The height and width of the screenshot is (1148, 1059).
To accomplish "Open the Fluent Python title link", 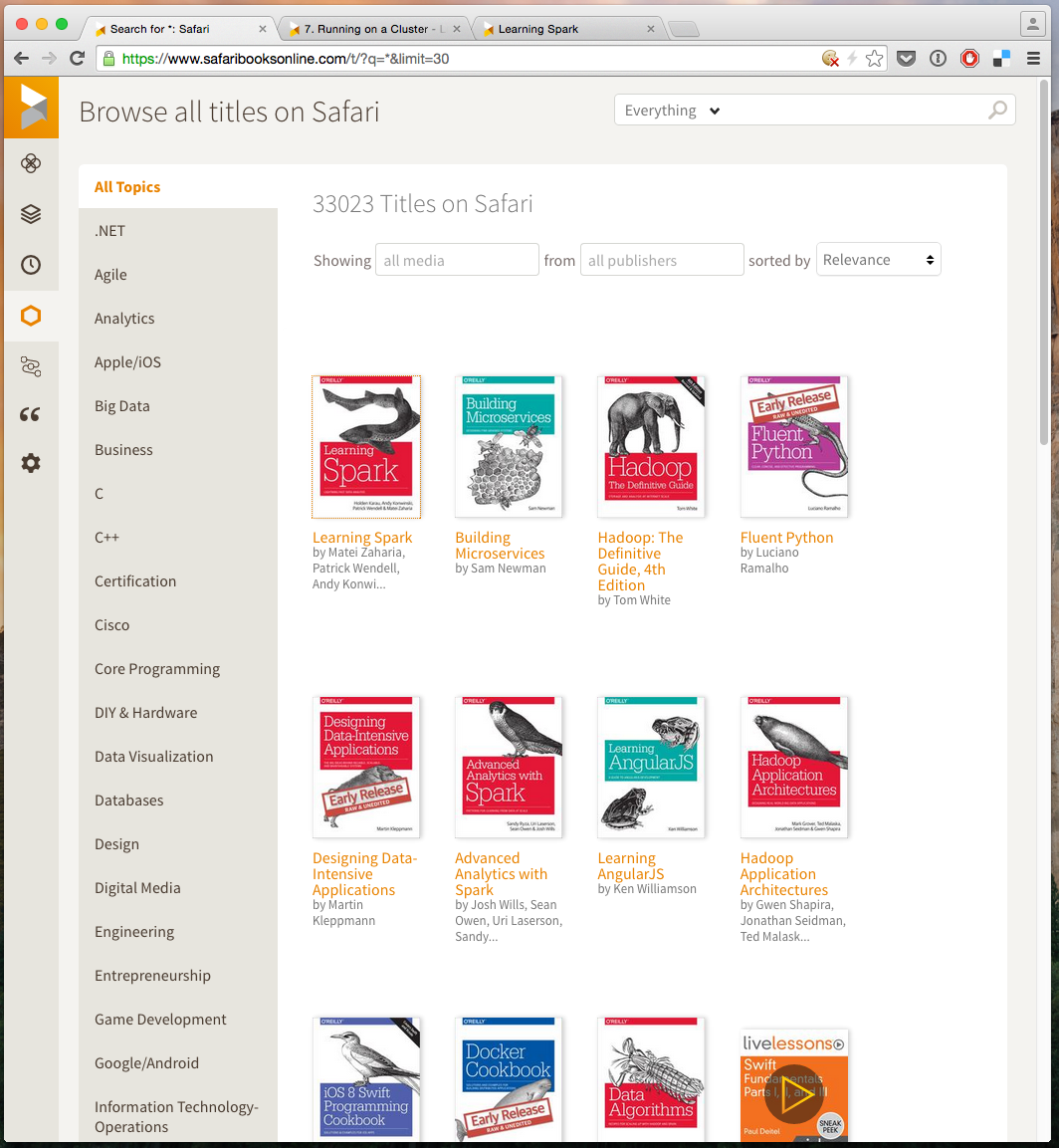I will click(x=786, y=538).
